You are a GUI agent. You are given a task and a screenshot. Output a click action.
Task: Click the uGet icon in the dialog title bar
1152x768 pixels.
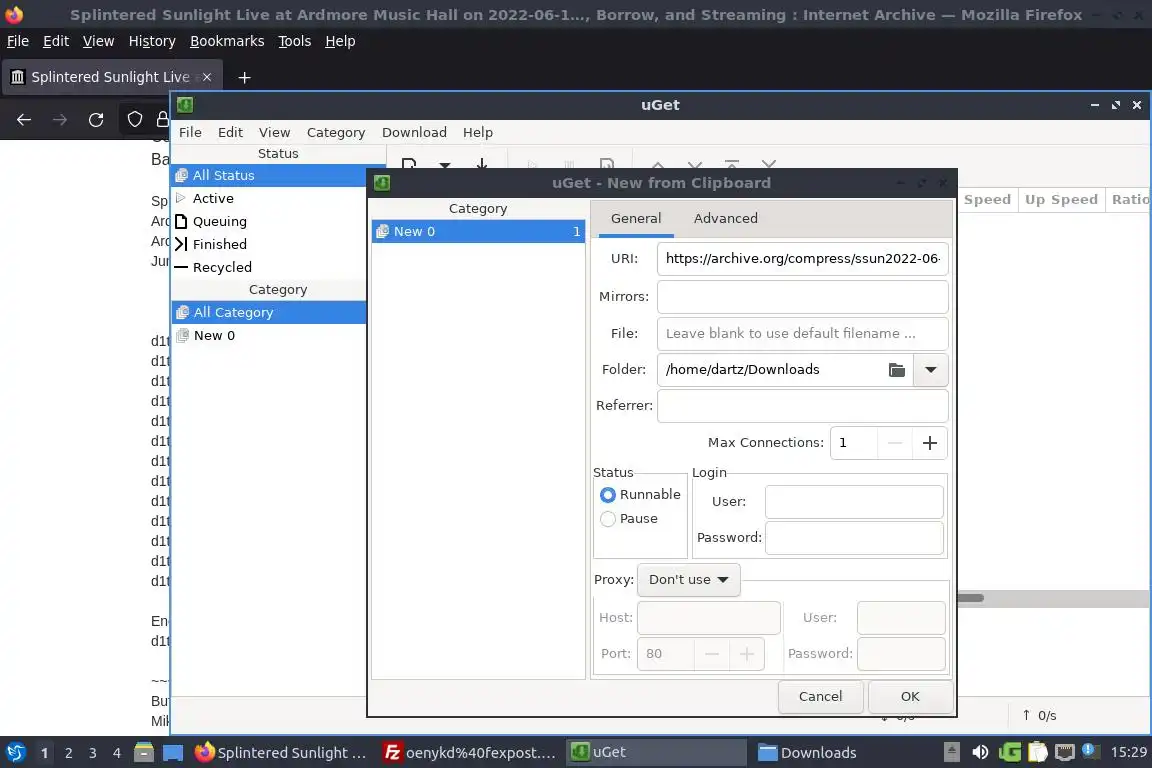[x=381, y=183]
